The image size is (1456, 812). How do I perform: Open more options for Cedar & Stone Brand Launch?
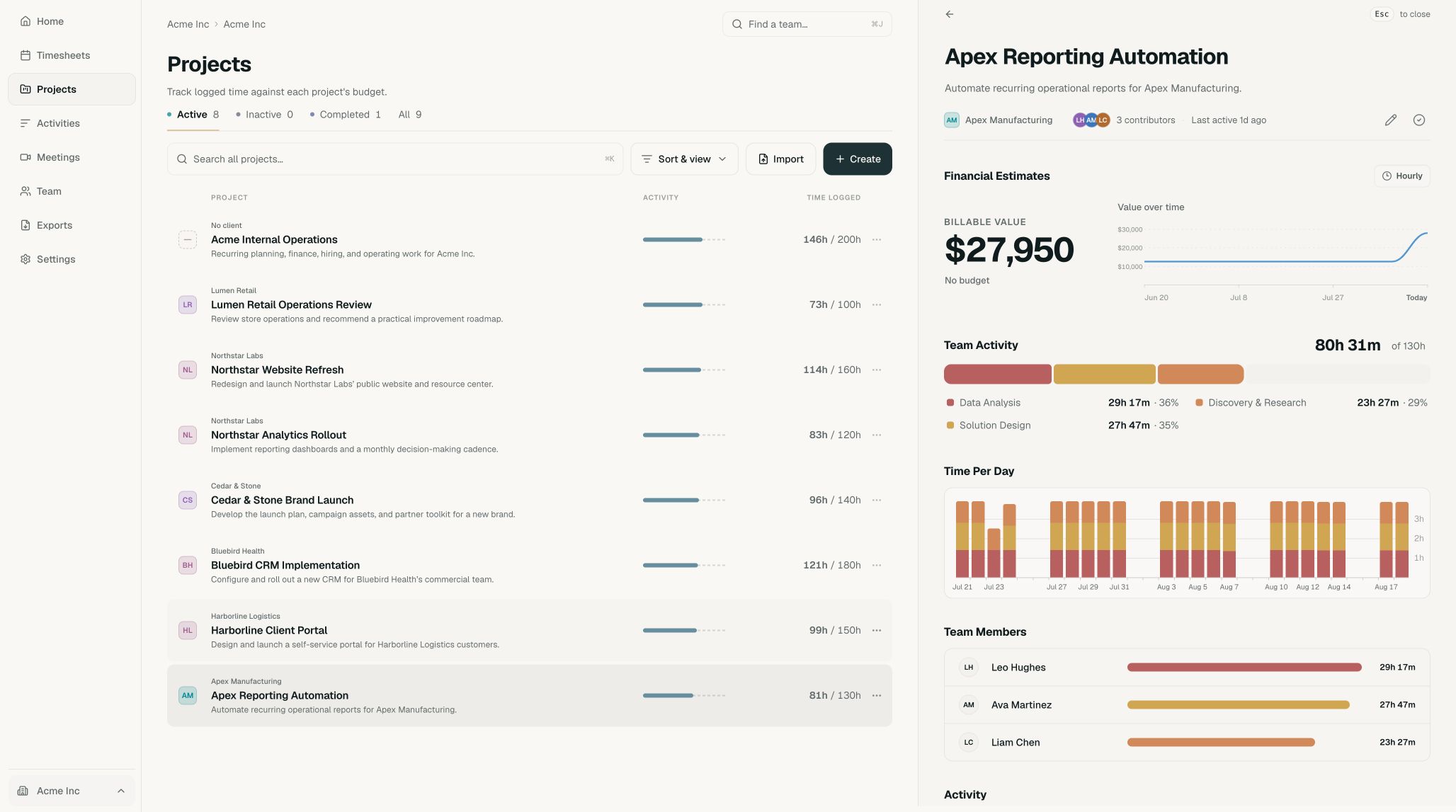click(877, 500)
